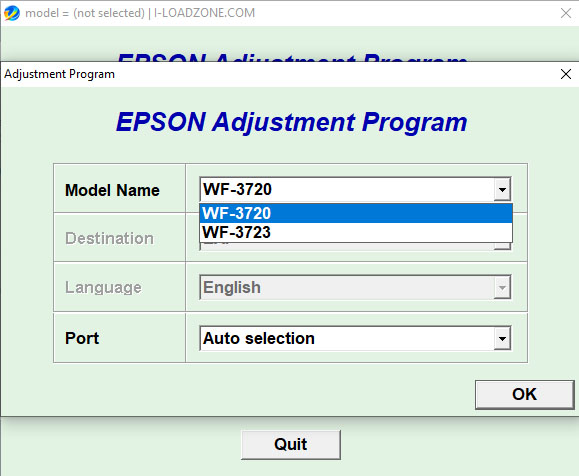Click the Model Name text field
This screenshot has height=476, width=579.
tap(347, 189)
